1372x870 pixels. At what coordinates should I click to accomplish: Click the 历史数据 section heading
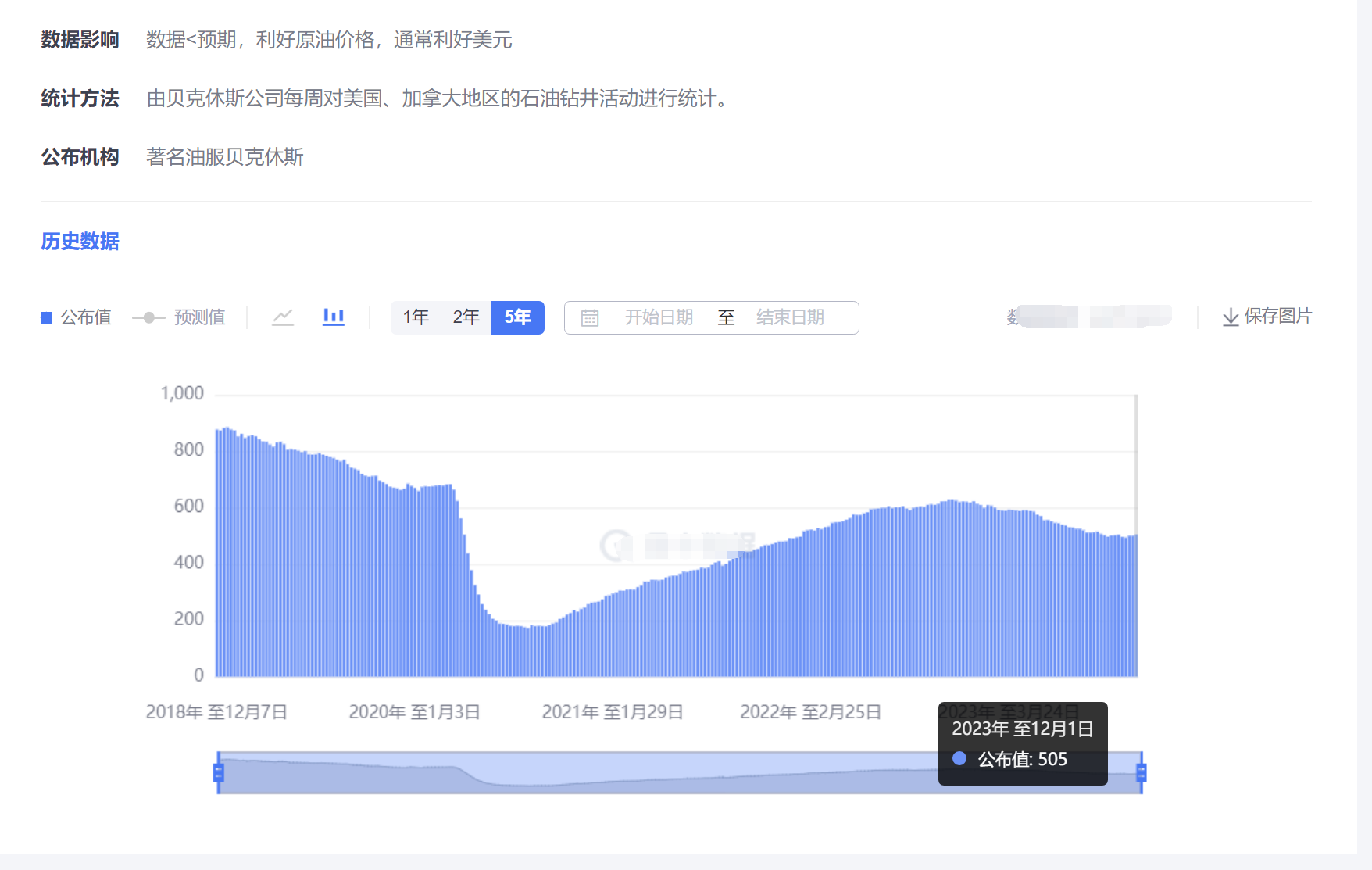tap(80, 242)
